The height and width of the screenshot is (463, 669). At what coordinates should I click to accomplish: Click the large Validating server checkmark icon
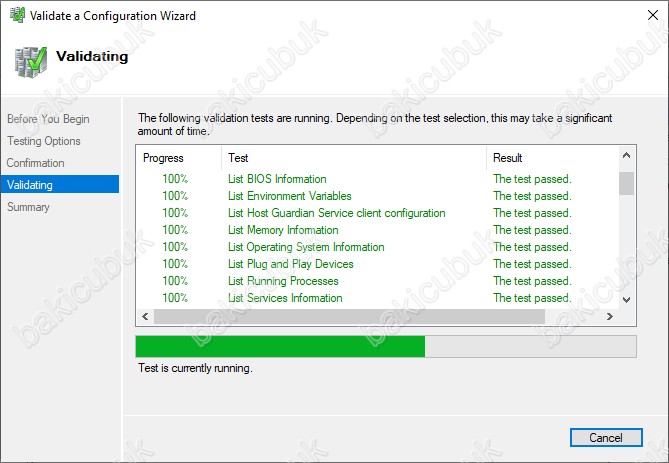click(x=31, y=62)
